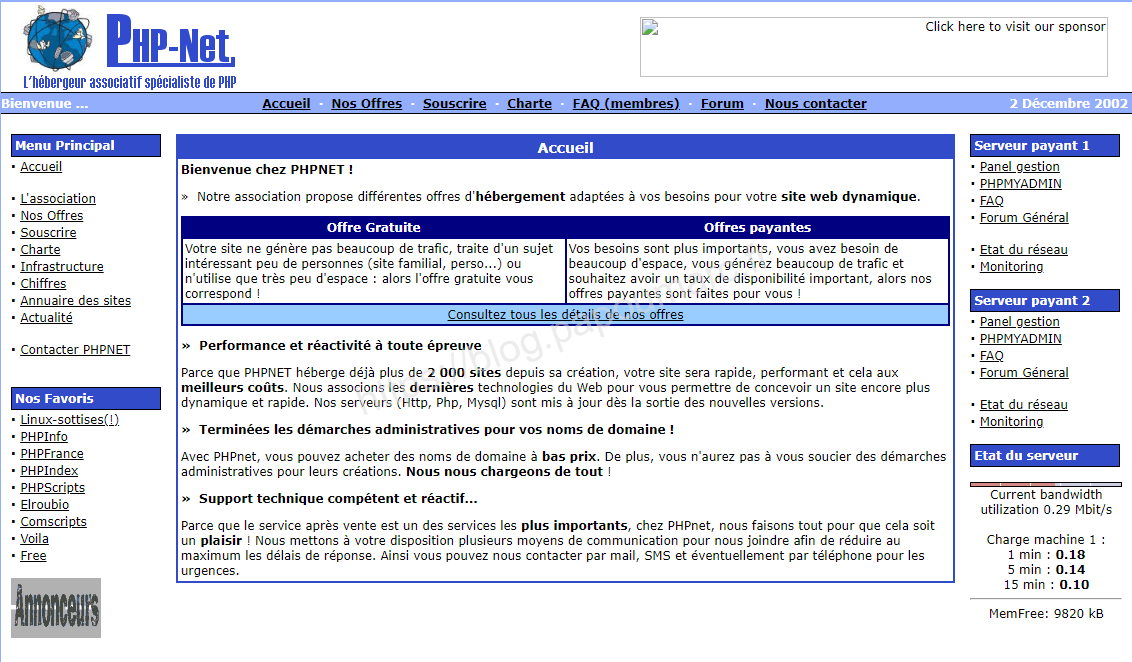
Task: Open Infrastructure in the left menu
Action: [x=62, y=266]
